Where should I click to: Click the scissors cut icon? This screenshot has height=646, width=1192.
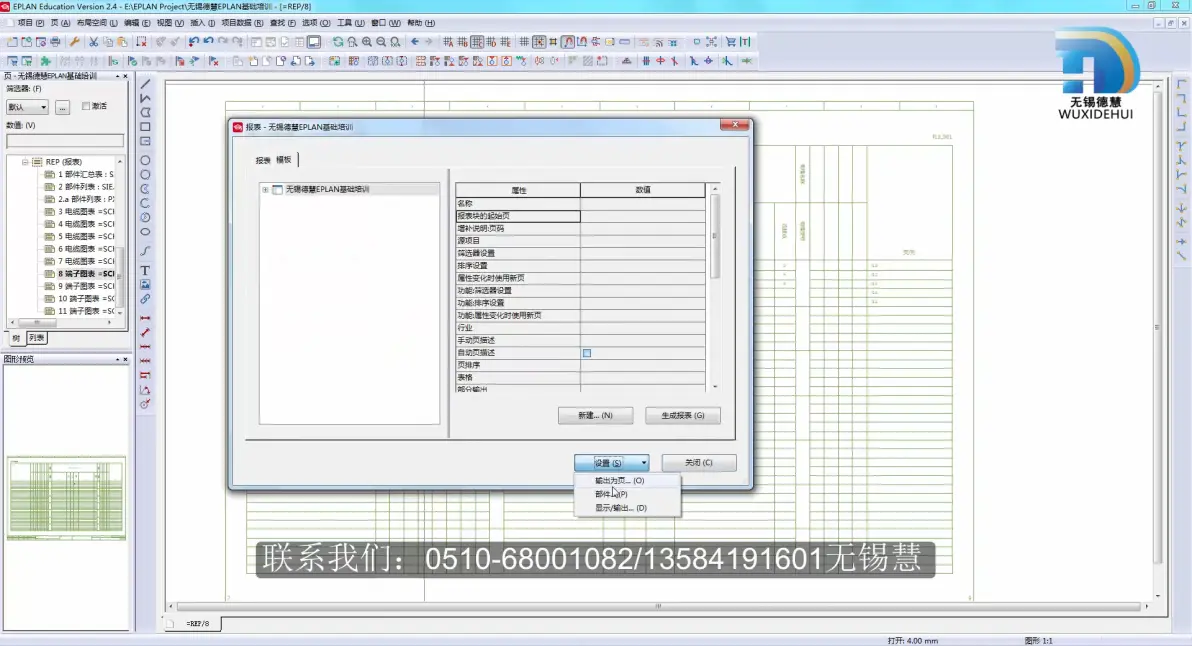pyautogui.click(x=93, y=42)
